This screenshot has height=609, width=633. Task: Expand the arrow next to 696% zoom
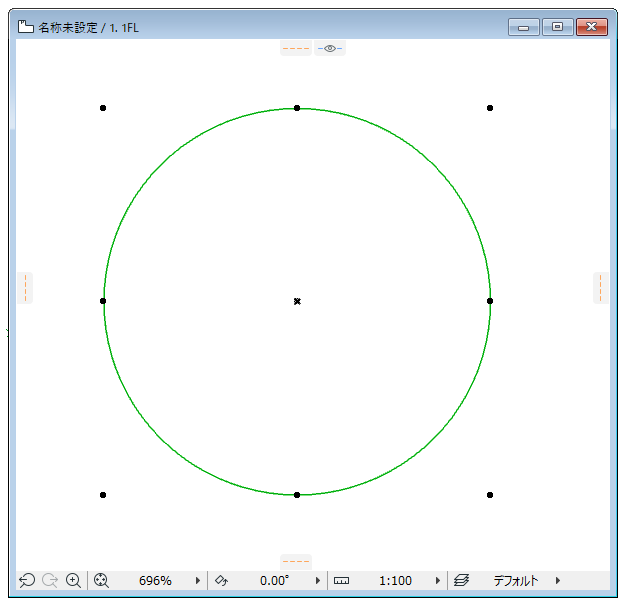click(x=198, y=580)
